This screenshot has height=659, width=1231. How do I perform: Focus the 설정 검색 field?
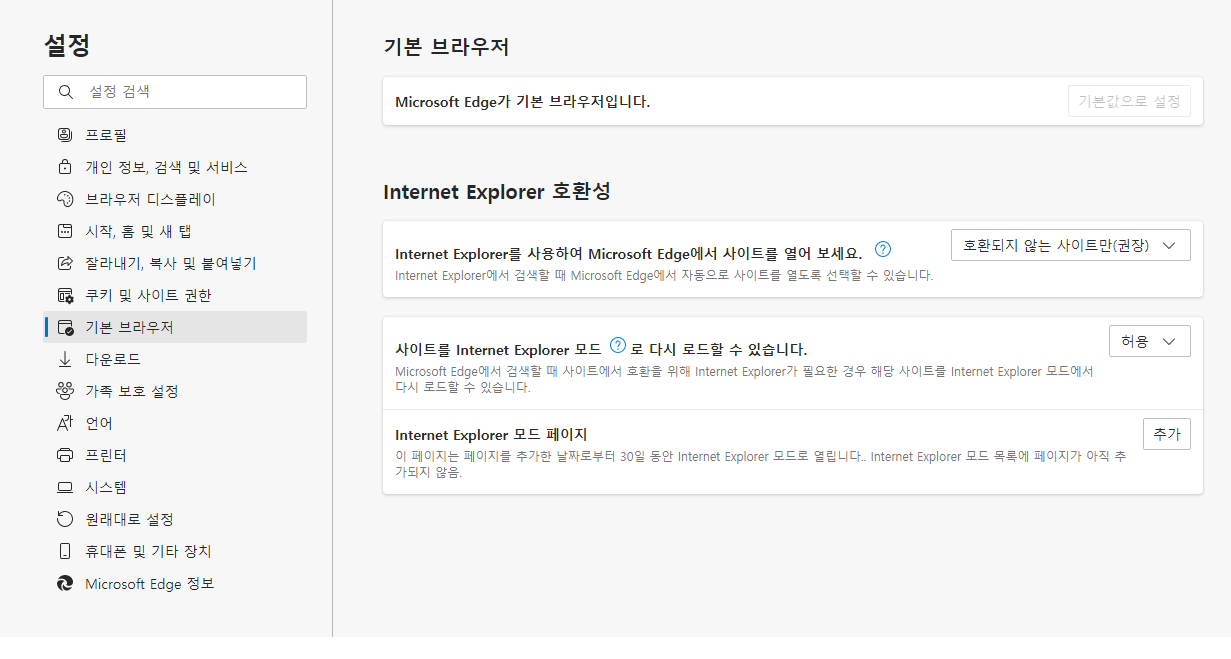175,91
